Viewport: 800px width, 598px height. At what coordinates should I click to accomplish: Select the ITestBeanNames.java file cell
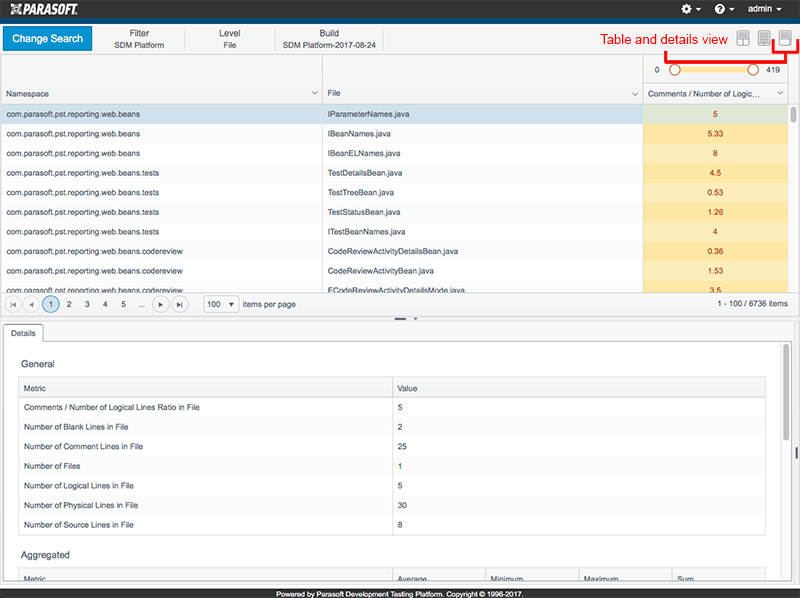coord(483,232)
